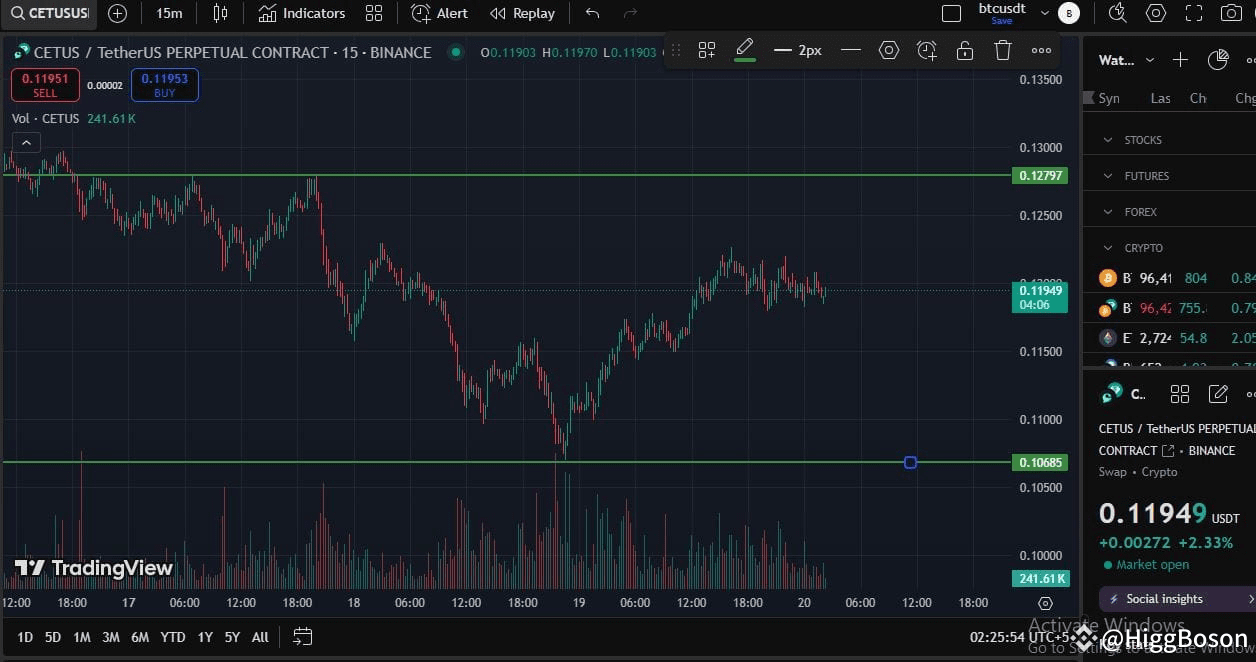This screenshot has height=662, width=1256.
Task: Switch to the 1Y range tab
Action: [x=205, y=637]
